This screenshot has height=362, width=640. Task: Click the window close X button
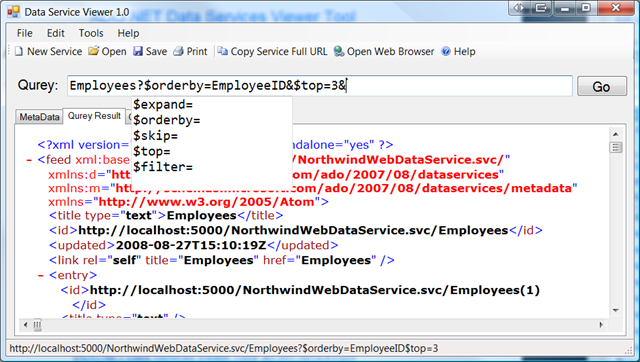[x=616, y=8]
